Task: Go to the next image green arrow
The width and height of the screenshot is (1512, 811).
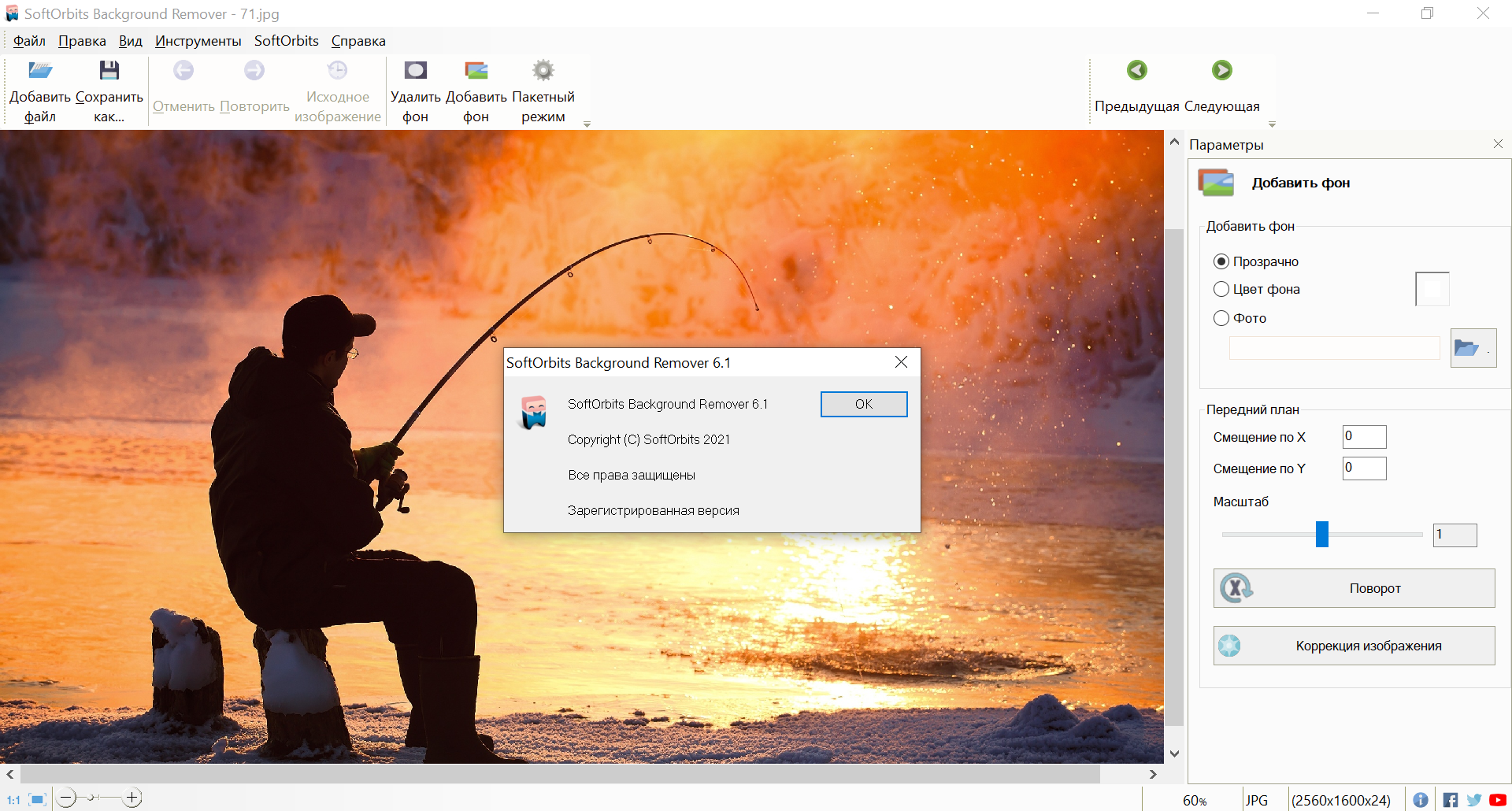Action: (x=1221, y=71)
